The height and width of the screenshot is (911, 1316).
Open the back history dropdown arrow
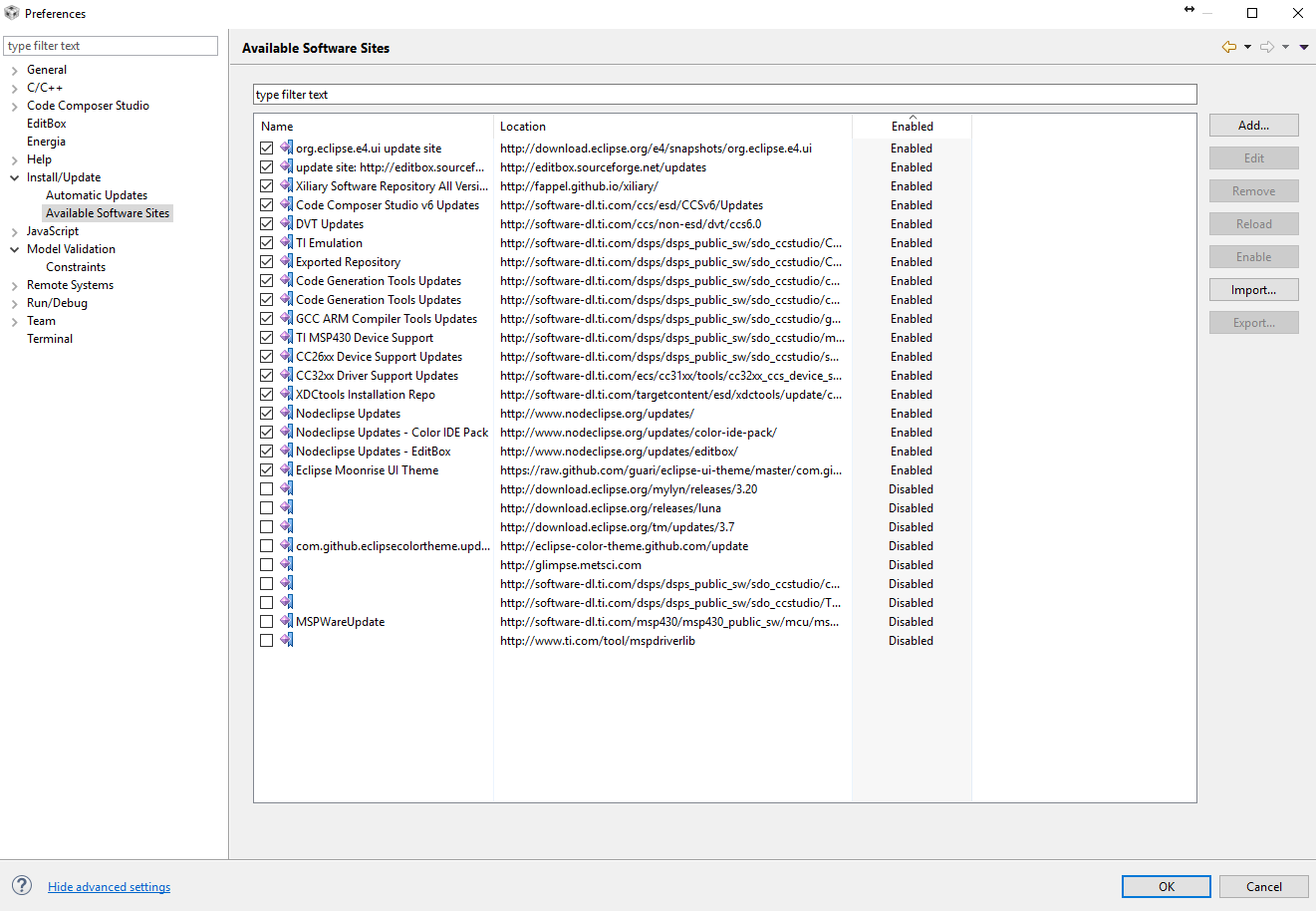1247,47
